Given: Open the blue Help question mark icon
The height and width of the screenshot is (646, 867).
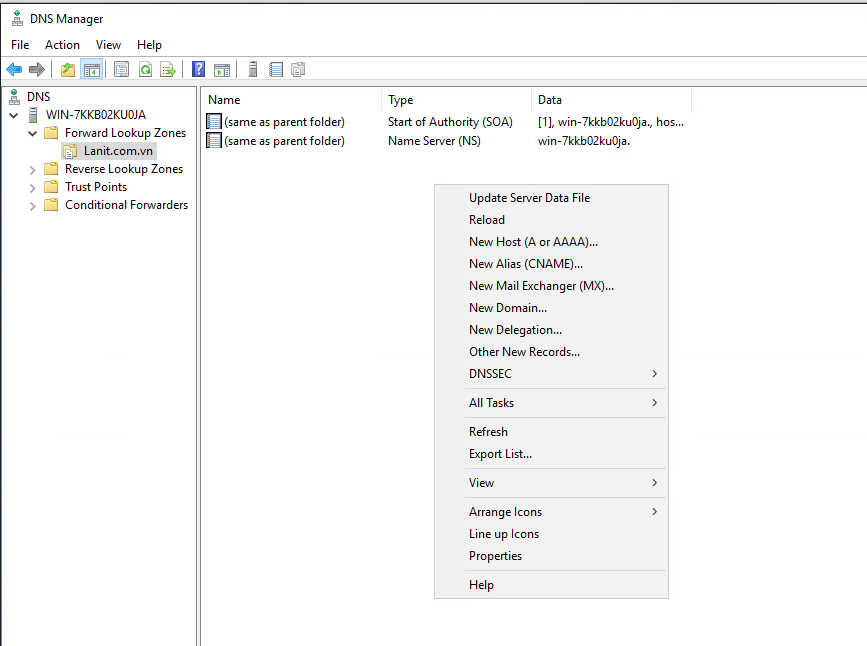Looking at the screenshot, I should click(x=199, y=70).
